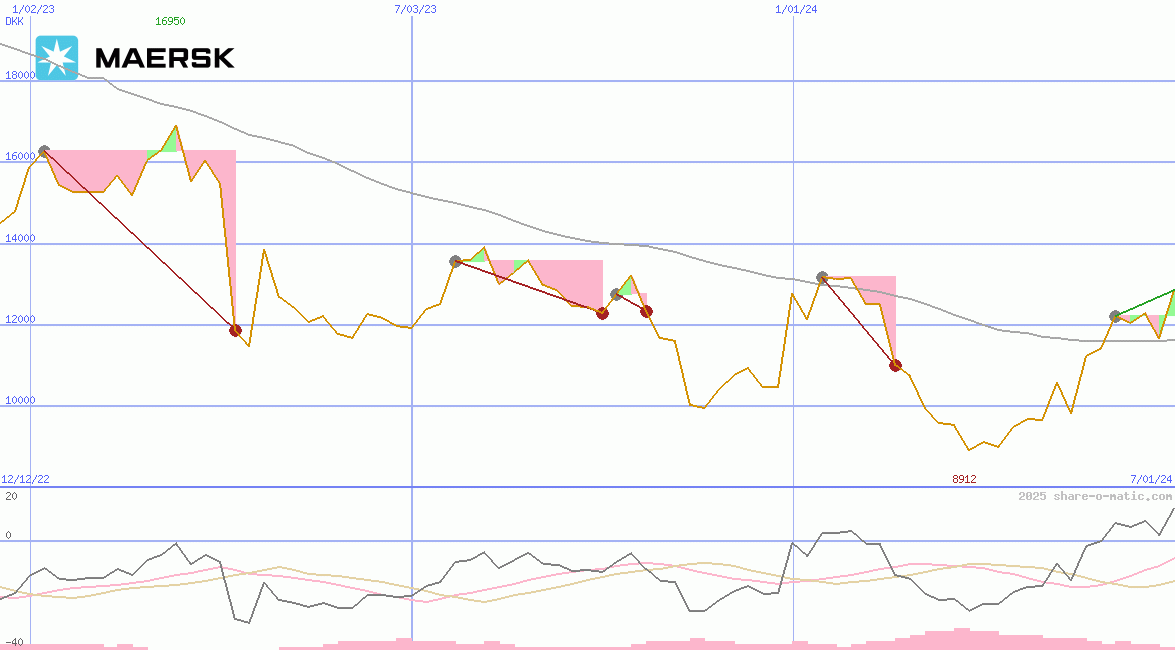Click the DKK currency label
The image size is (1175, 650).
pyautogui.click(x=14, y=20)
